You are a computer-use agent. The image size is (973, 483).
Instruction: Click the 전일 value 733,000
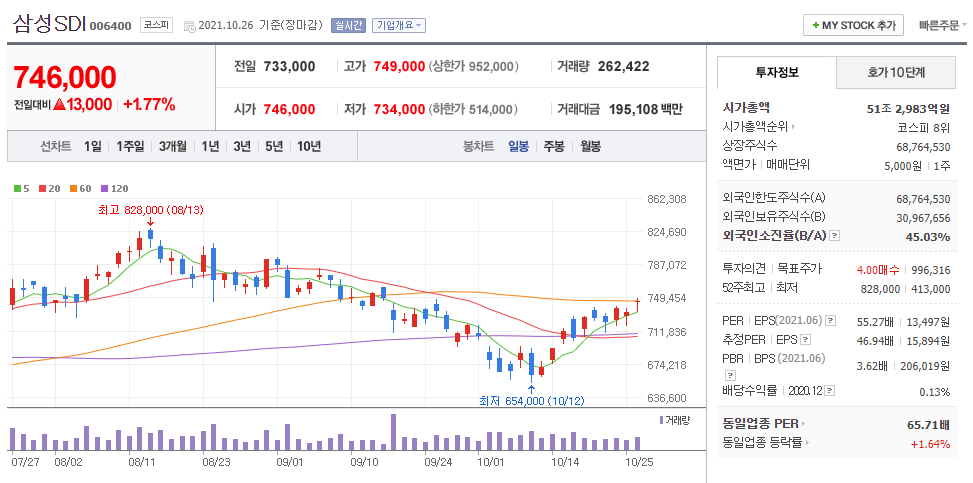[289, 66]
